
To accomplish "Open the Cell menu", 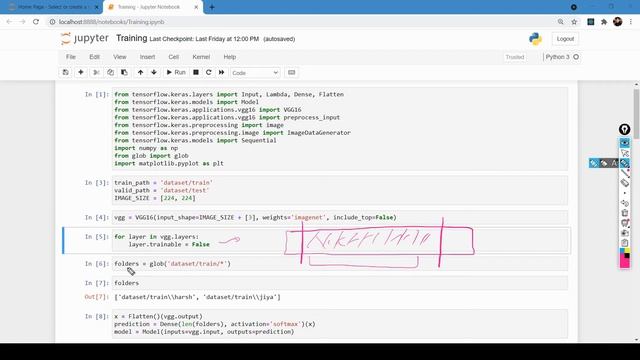I will pos(173,57).
